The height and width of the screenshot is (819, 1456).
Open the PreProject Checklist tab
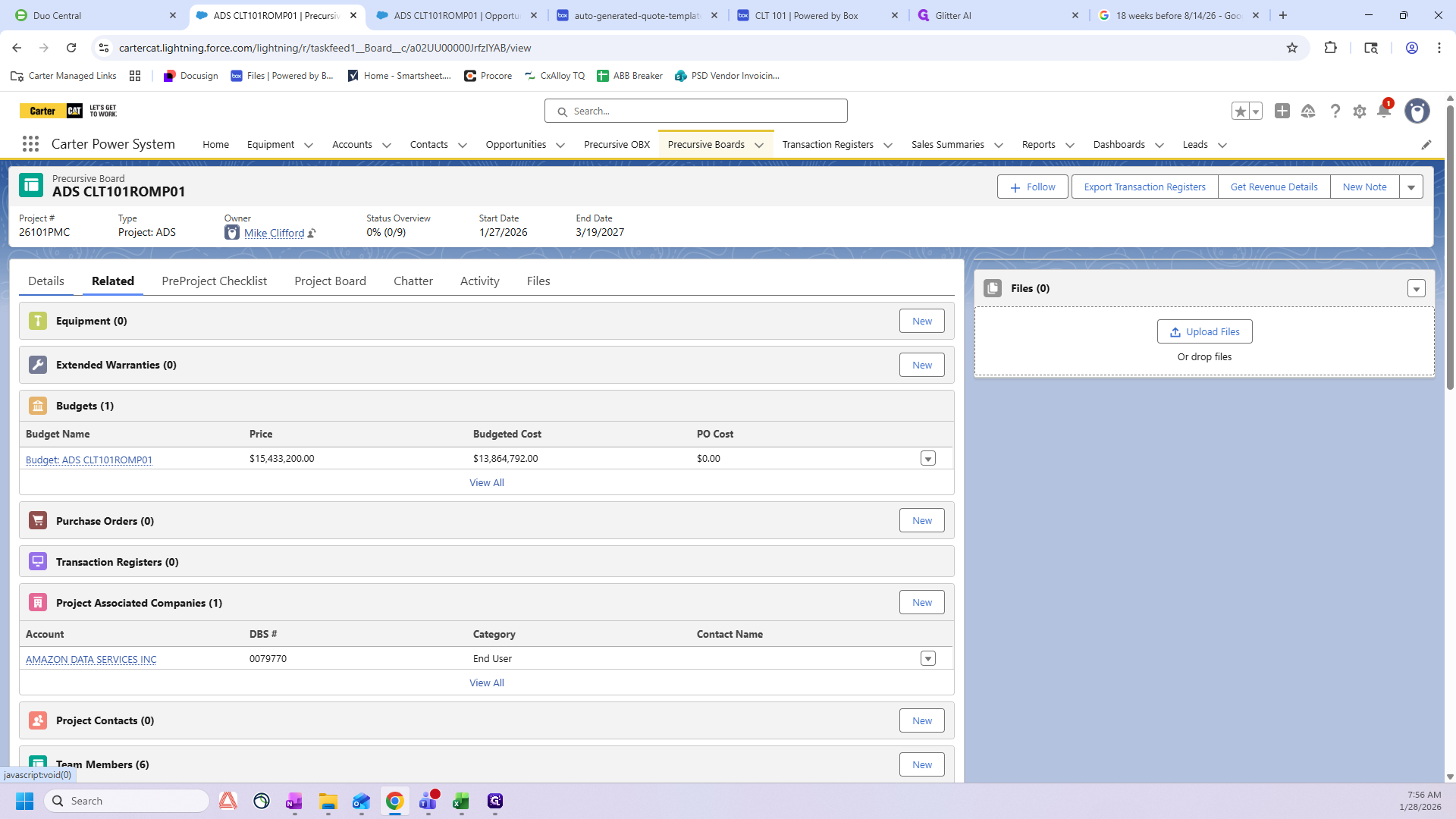[x=214, y=281]
